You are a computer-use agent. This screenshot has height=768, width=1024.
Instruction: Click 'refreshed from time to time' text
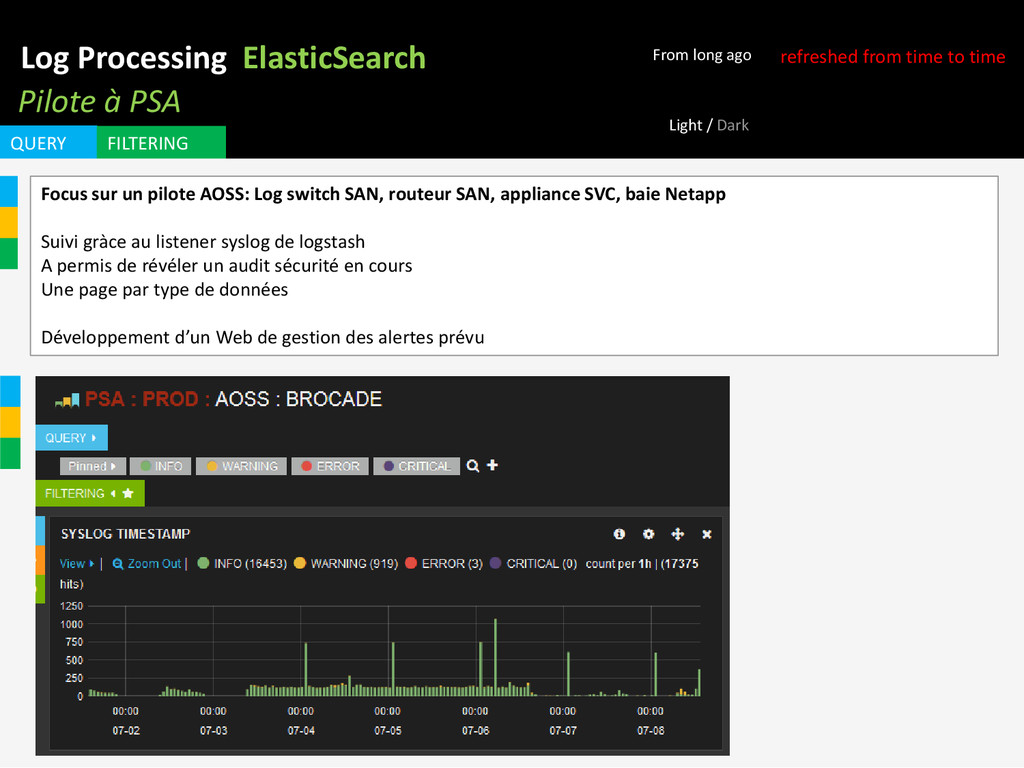click(x=893, y=57)
